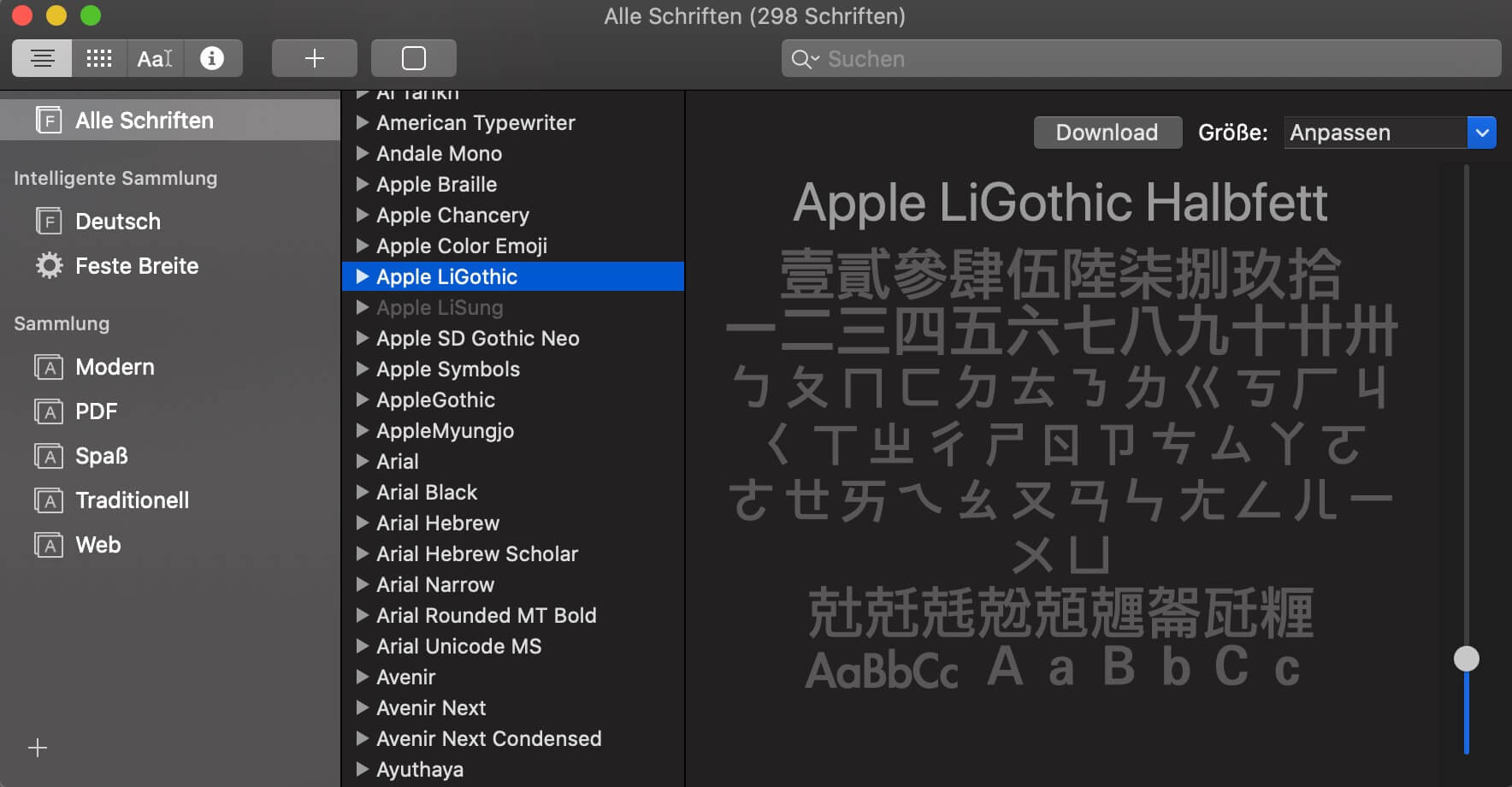Add a new collection with sidebar plus

[x=38, y=748]
